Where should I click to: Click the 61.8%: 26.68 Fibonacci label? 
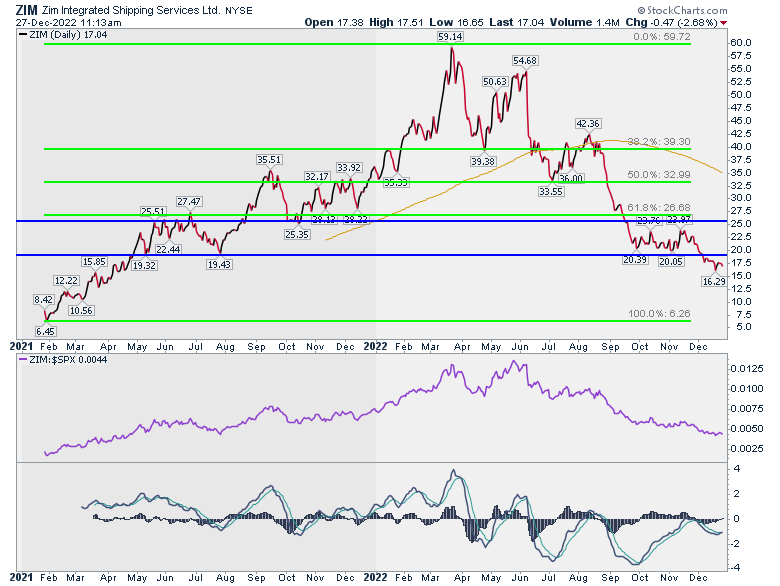[659, 207]
